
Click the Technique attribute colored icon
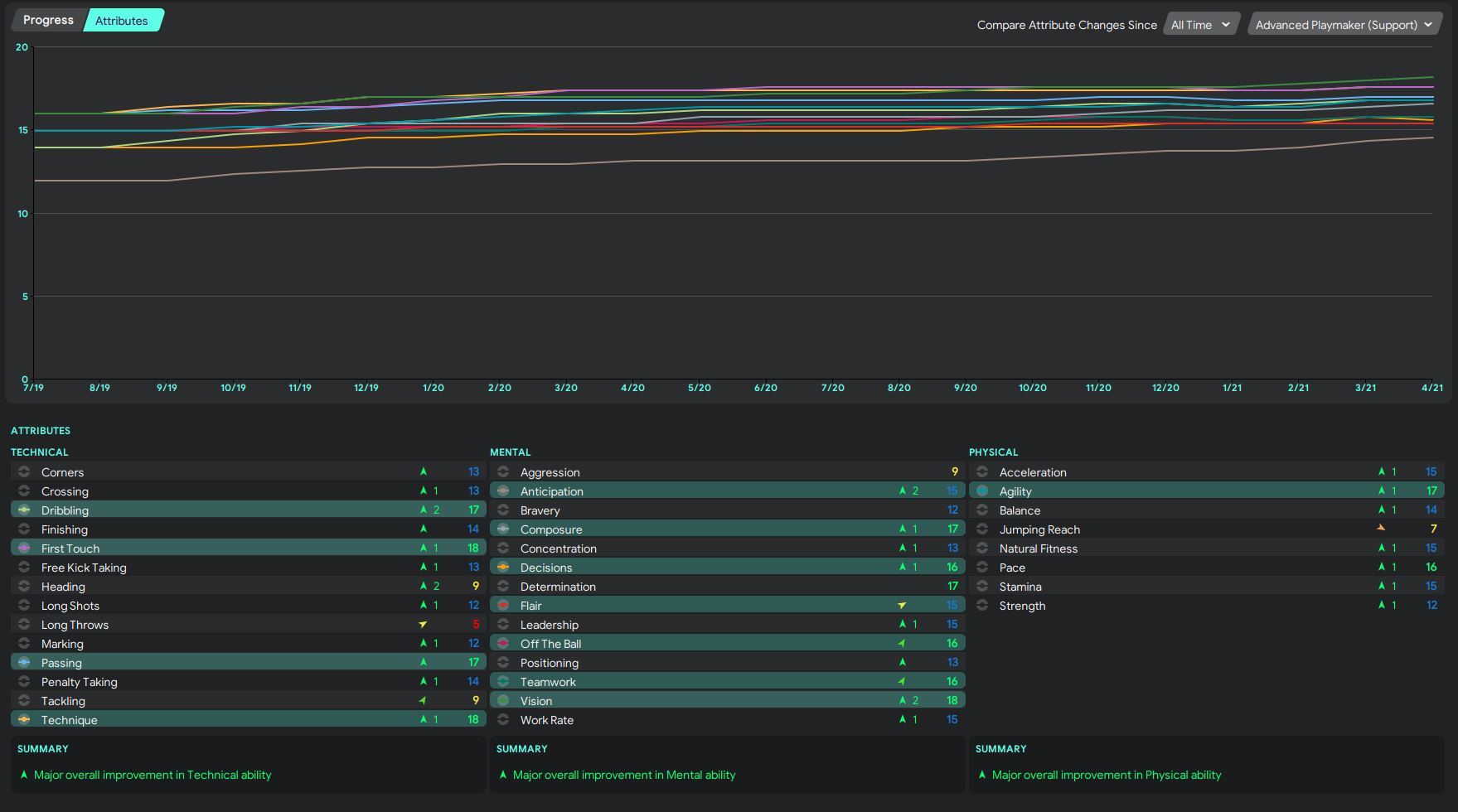(x=24, y=720)
